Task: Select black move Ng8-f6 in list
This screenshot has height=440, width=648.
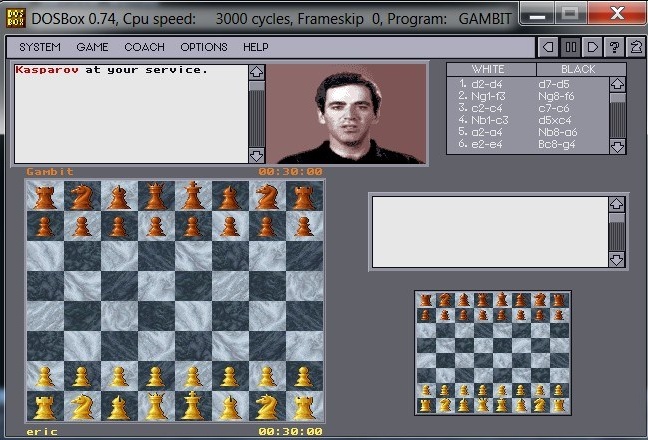Action: tap(556, 96)
